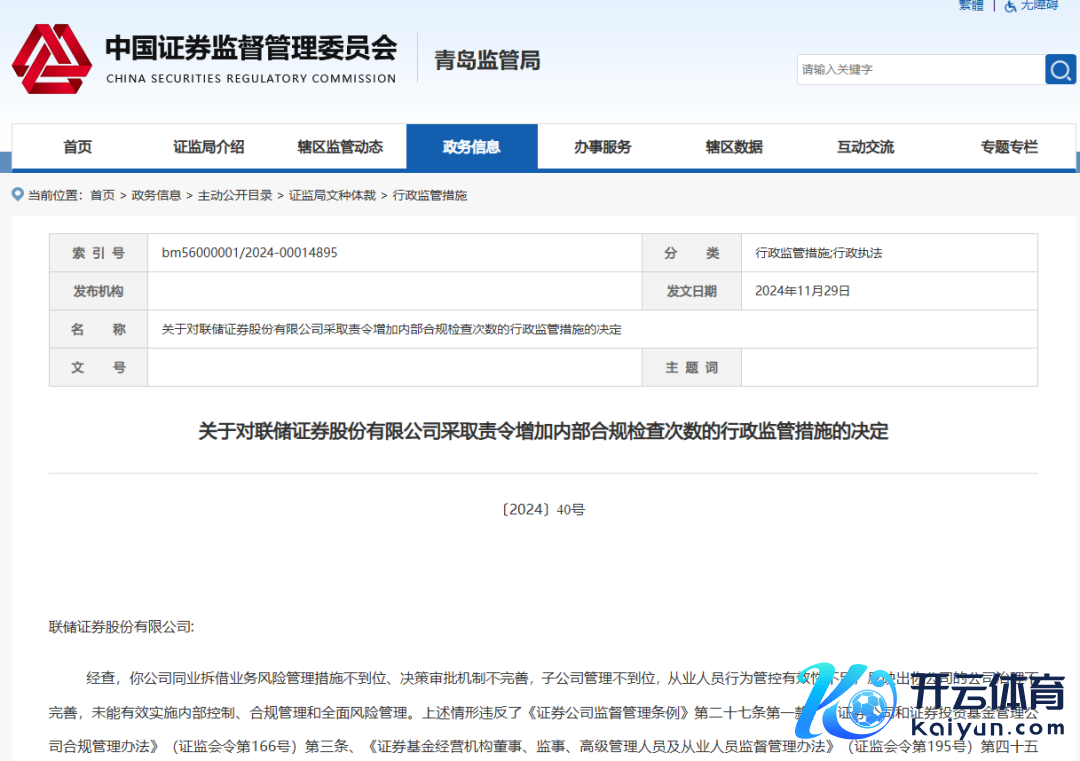Switch to 繁體 traditional Chinese version
Image resolution: width=1080 pixels, height=761 pixels.
pyautogui.click(x=971, y=6)
